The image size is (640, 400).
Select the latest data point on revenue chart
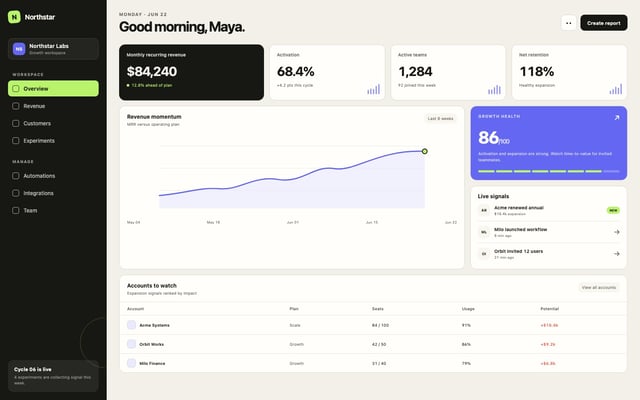coord(424,151)
